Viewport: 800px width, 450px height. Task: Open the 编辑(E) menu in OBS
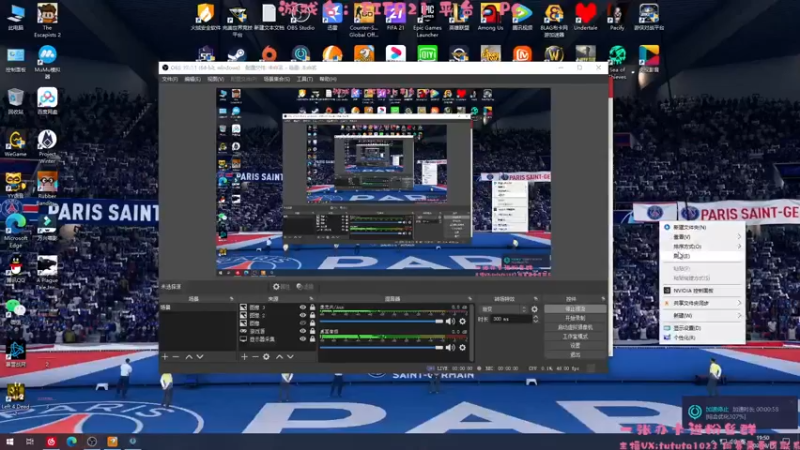coord(192,79)
